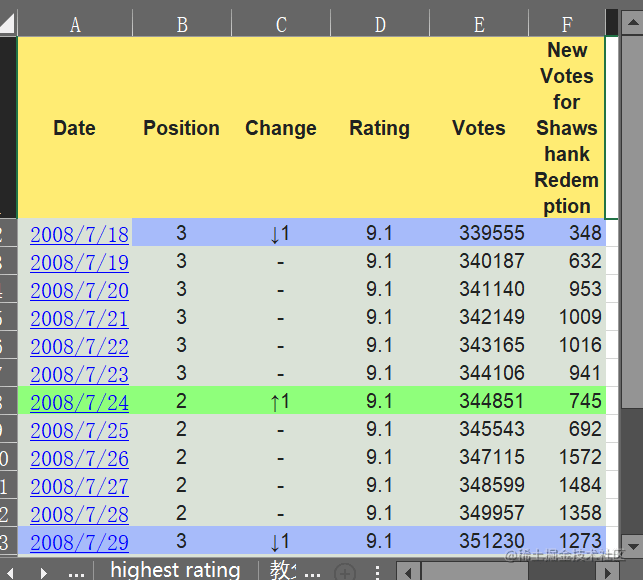
Task: Open the 2008/7/22 date link
Action: tap(79, 347)
